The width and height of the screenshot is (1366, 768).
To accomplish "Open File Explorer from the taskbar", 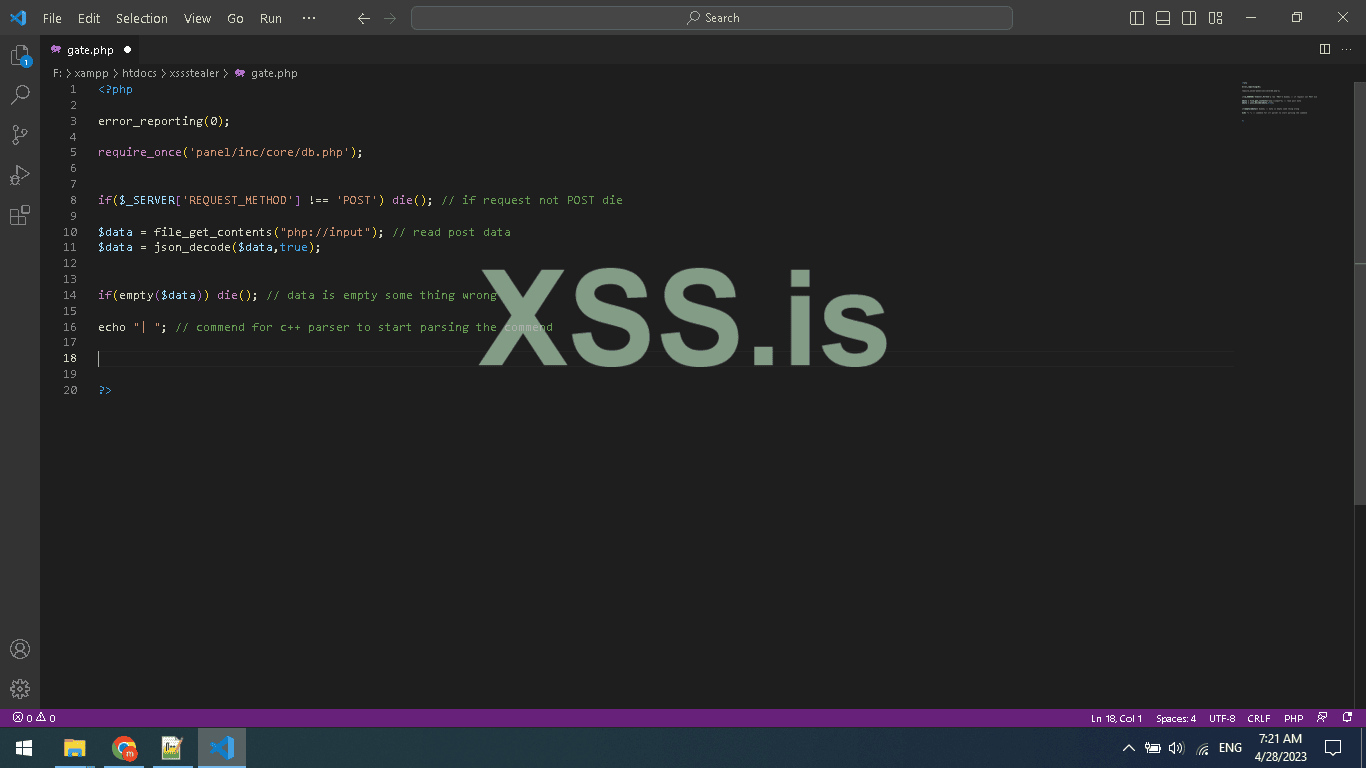I will 75,748.
